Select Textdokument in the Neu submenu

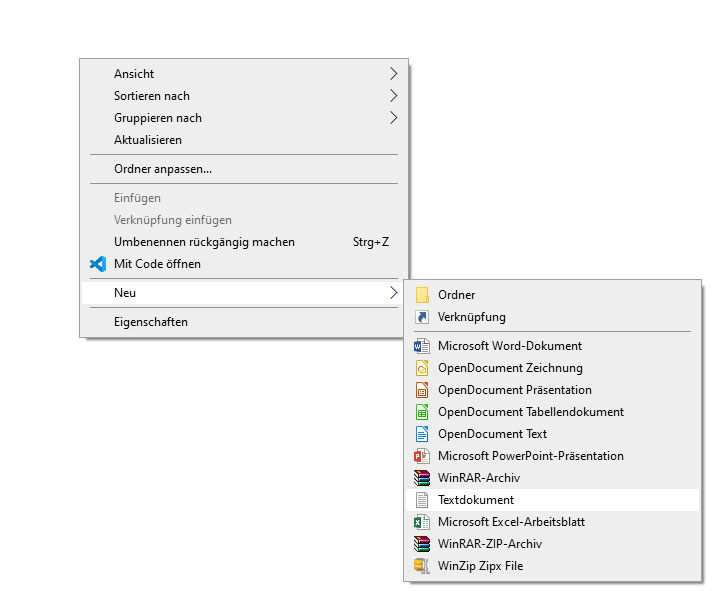tap(552, 500)
